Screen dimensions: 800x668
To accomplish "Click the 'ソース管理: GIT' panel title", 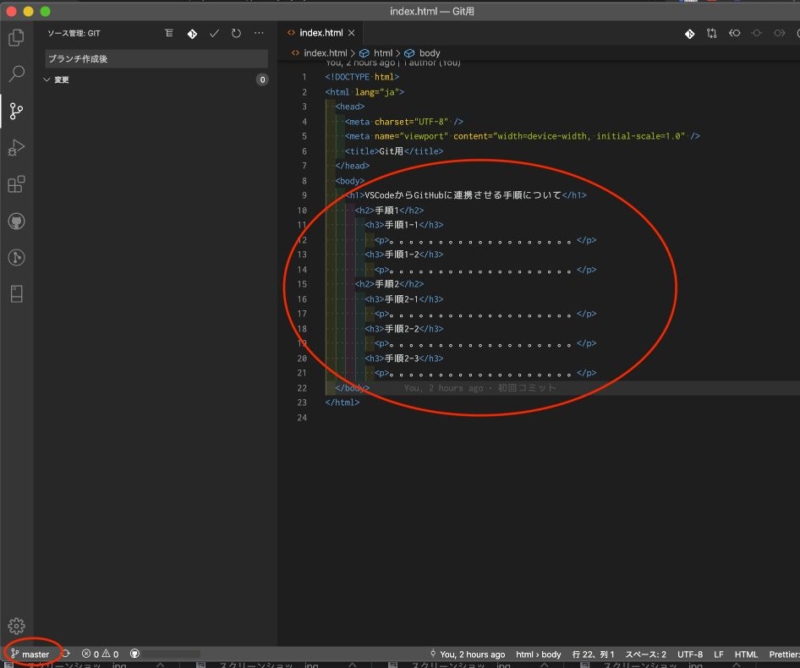I will 73,33.
